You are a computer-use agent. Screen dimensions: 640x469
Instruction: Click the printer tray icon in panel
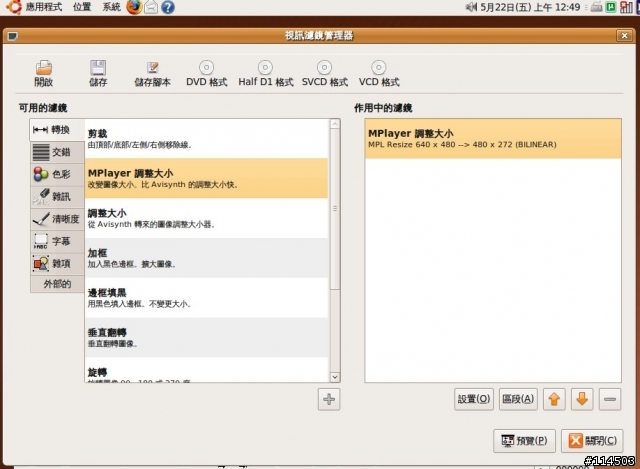pos(597,7)
